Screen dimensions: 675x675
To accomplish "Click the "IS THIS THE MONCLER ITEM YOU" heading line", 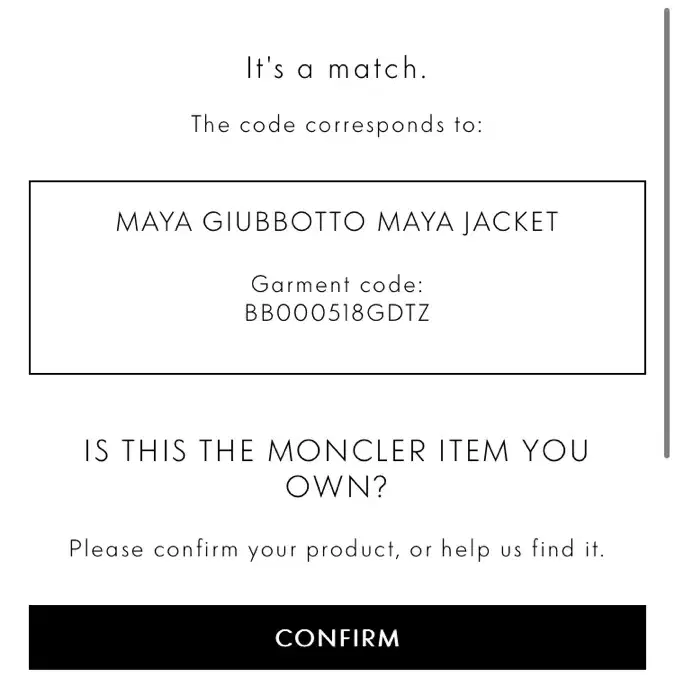I will pyautogui.click(x=337, y=451).
